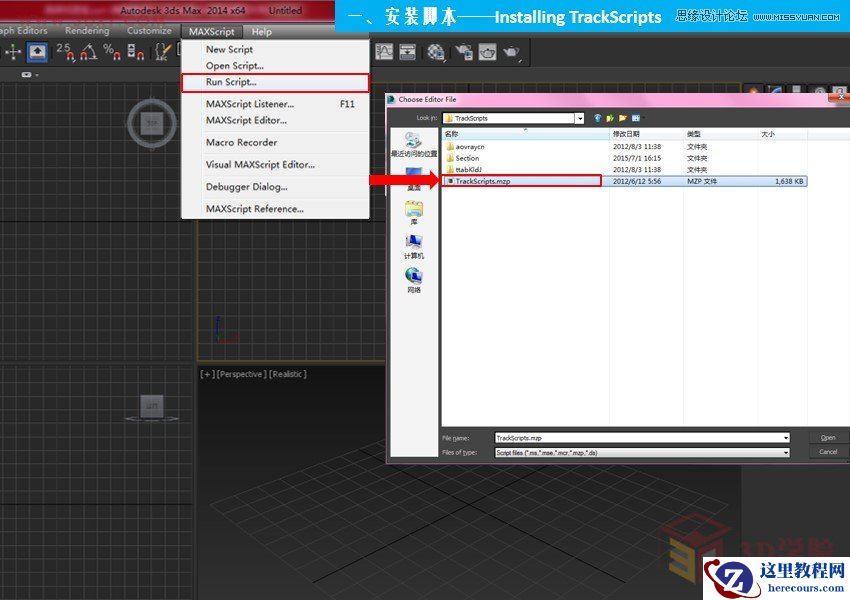Open the Curve Editor toolbar icon

click(x=384, y=52)
